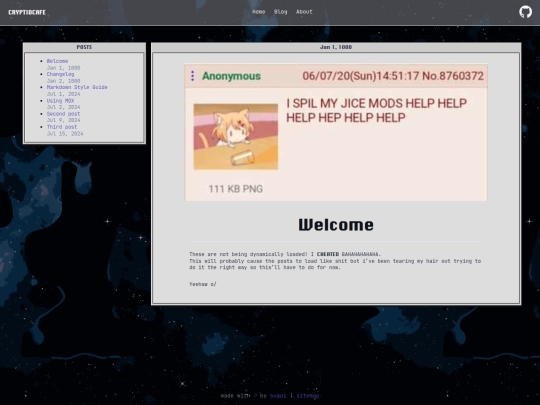The height and width of the screenshot is (405, 540).
Task: Click the spilled juice catgirl thumbnail
Action: click(x=236, y=137)
